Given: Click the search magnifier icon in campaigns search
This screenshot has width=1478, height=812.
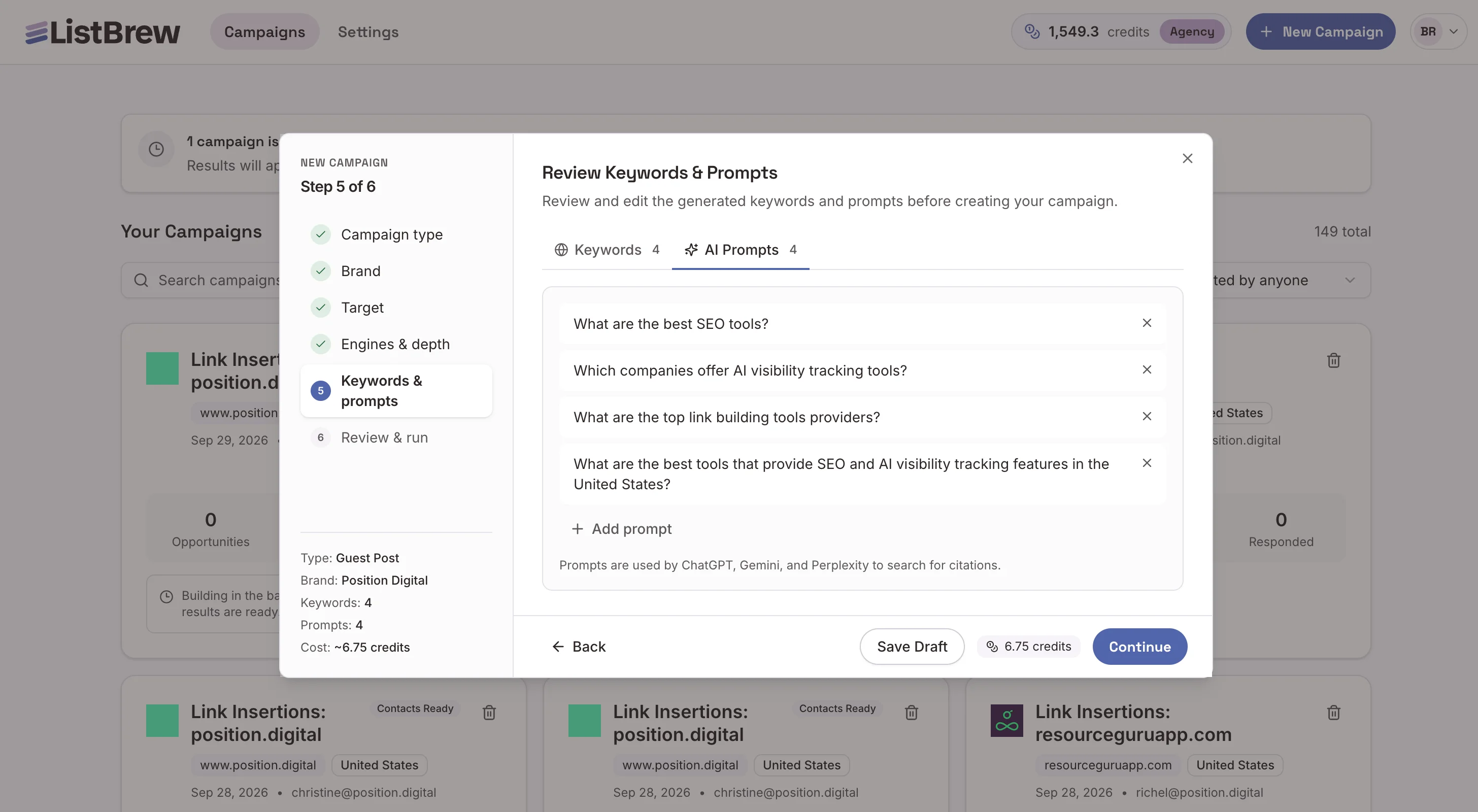Looking at the screenshot, I should tap(141, 280).
